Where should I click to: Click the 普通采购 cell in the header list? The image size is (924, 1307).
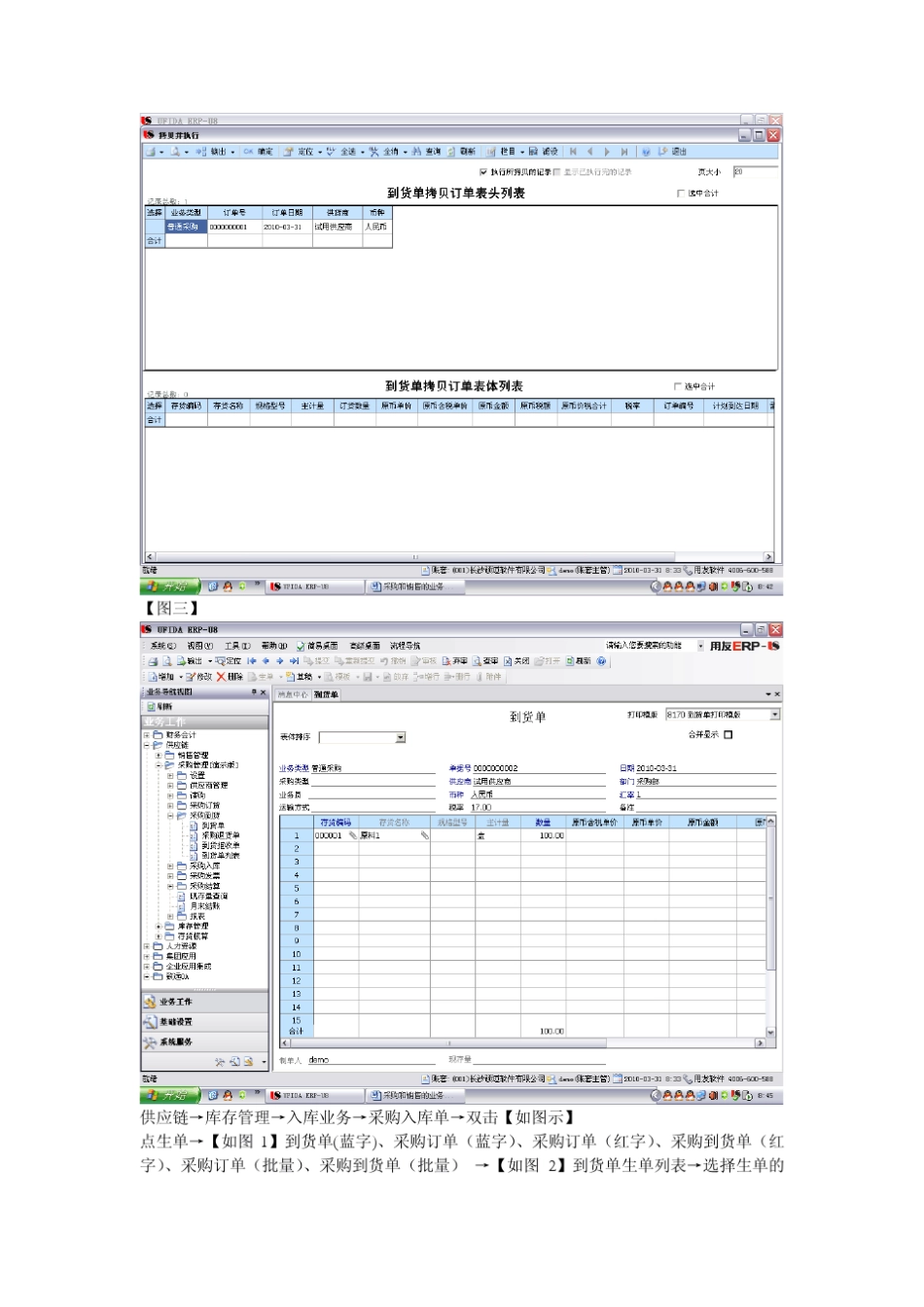(186, 227)
